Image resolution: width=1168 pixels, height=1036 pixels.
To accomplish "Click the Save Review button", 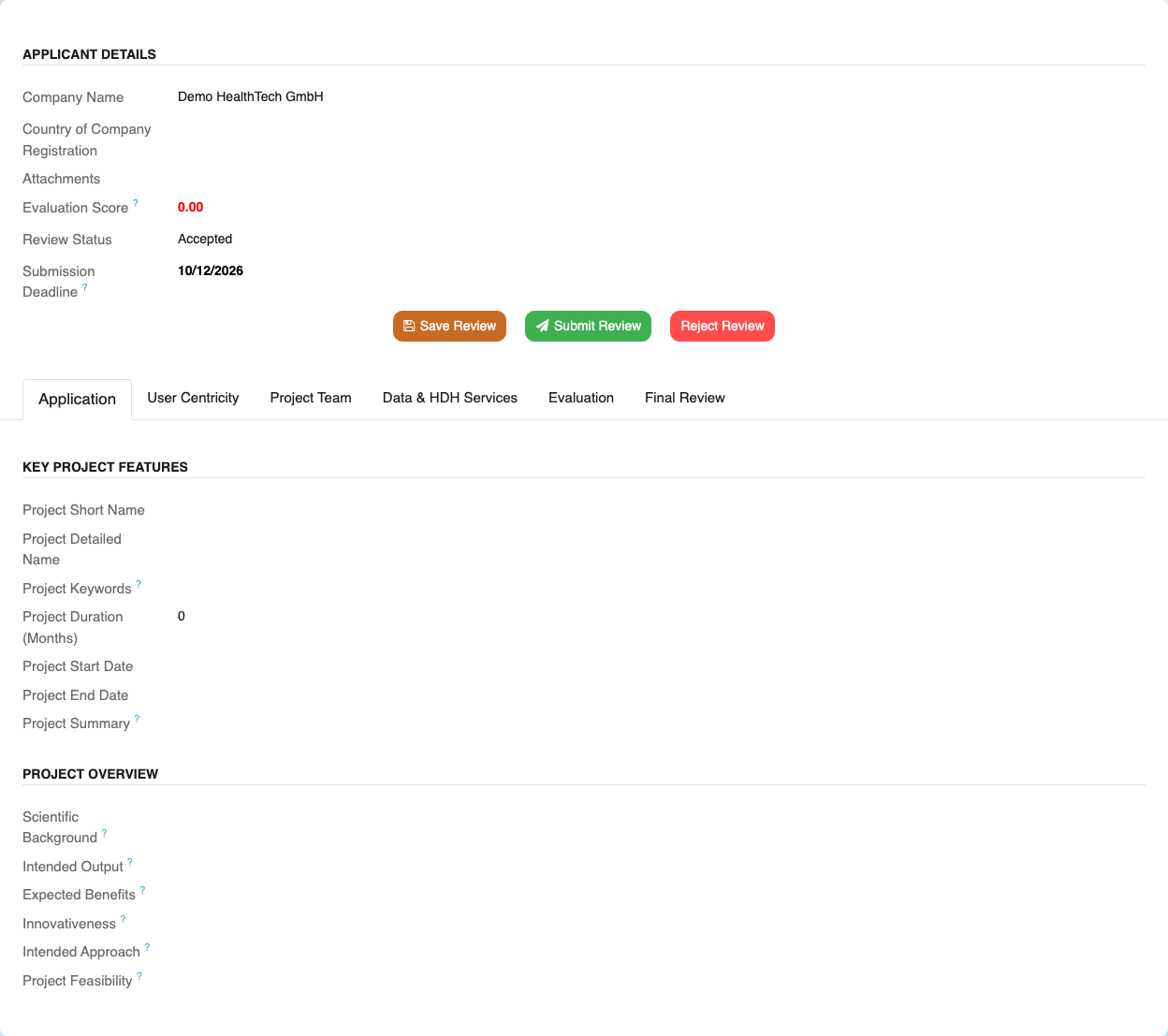I will (x=449, y=326).
